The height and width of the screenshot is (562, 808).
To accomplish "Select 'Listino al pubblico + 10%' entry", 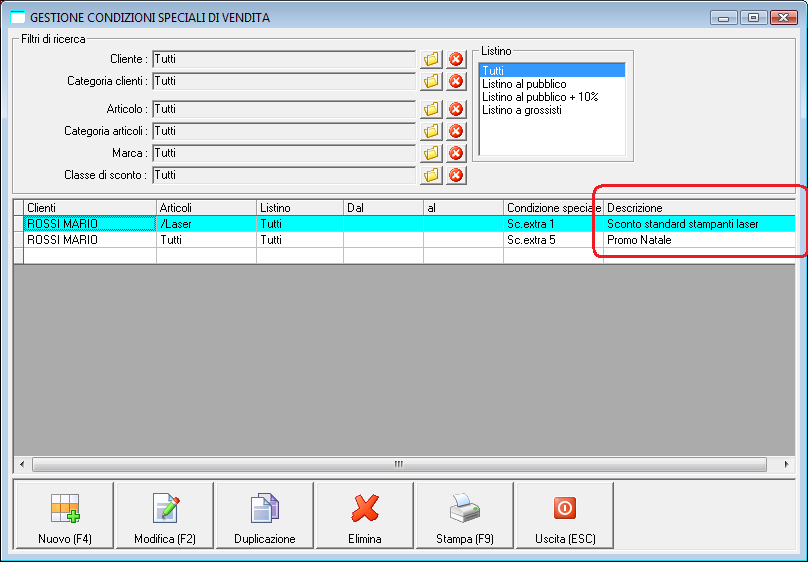I will click(x=552, y=97).
